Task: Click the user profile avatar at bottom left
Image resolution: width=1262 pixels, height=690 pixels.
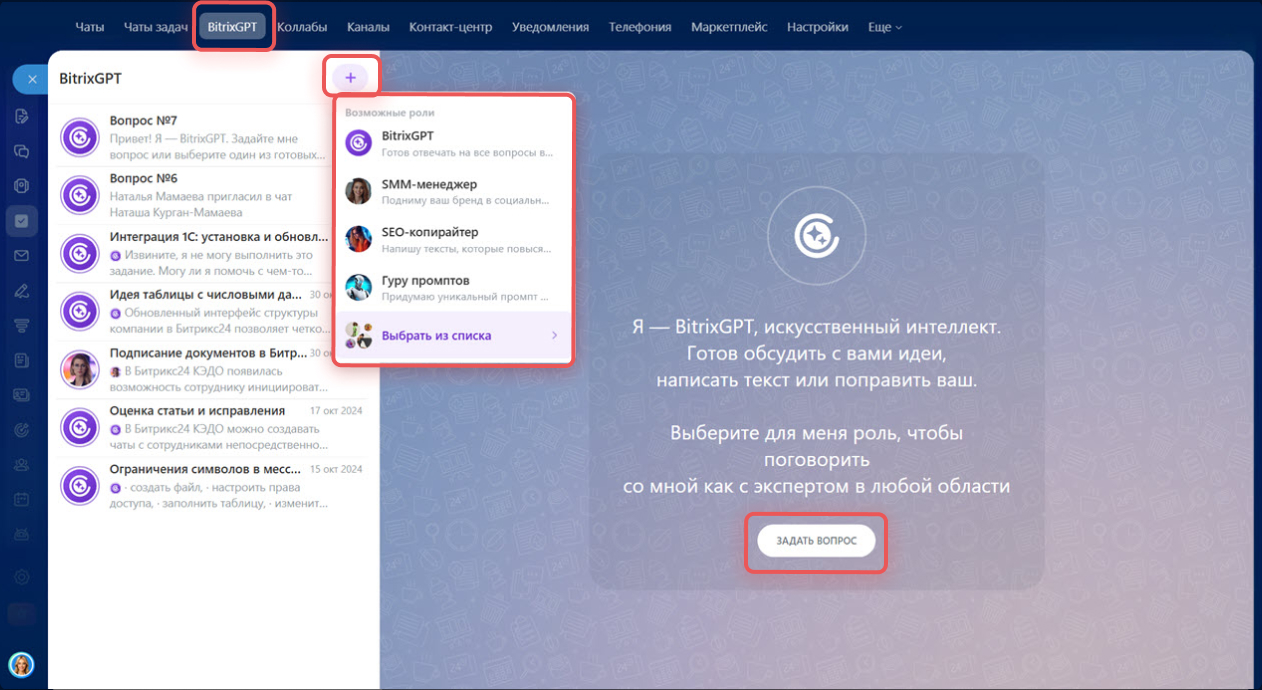Action: (21, 664)
